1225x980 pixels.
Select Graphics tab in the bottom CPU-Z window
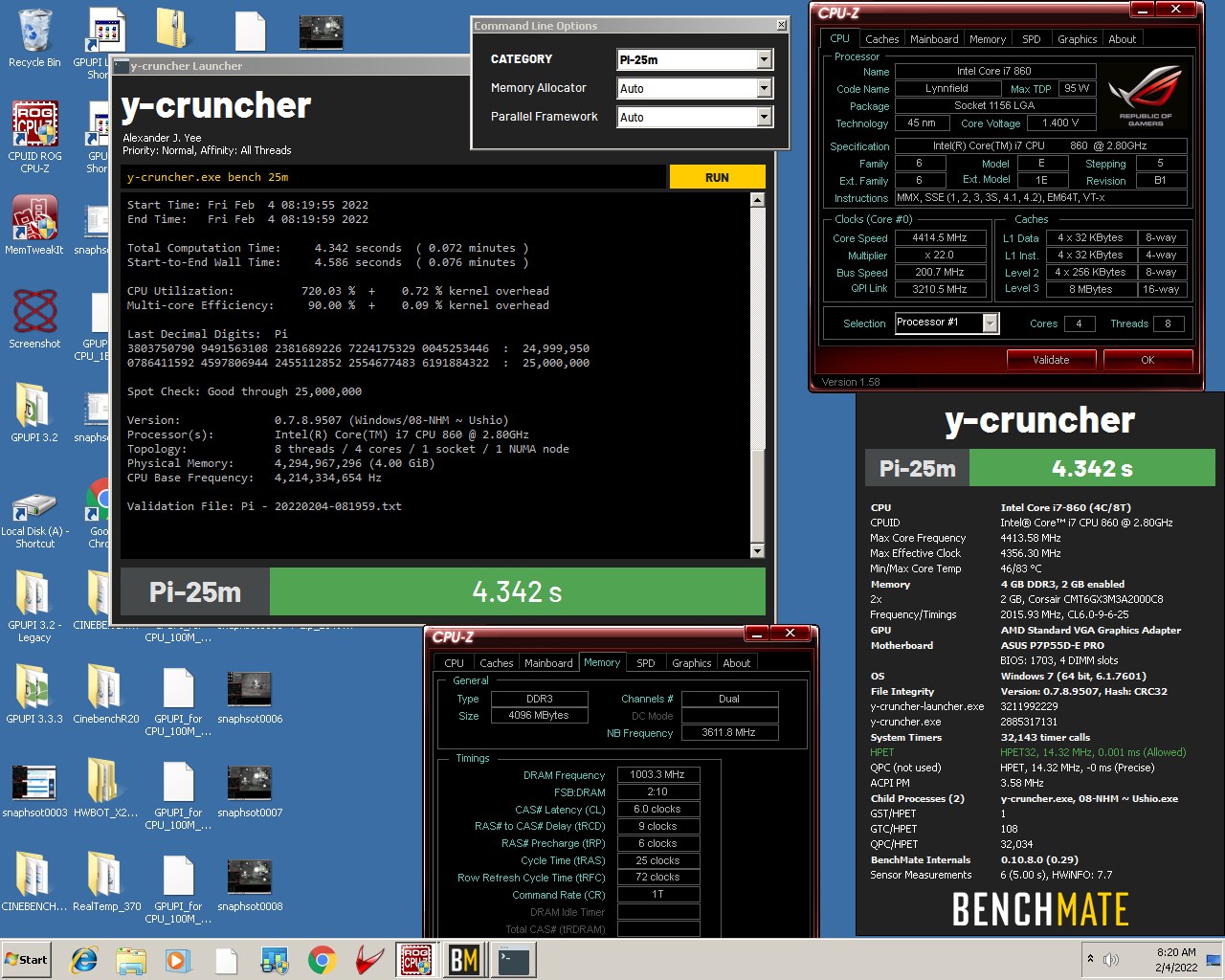[x=691, y=662]
